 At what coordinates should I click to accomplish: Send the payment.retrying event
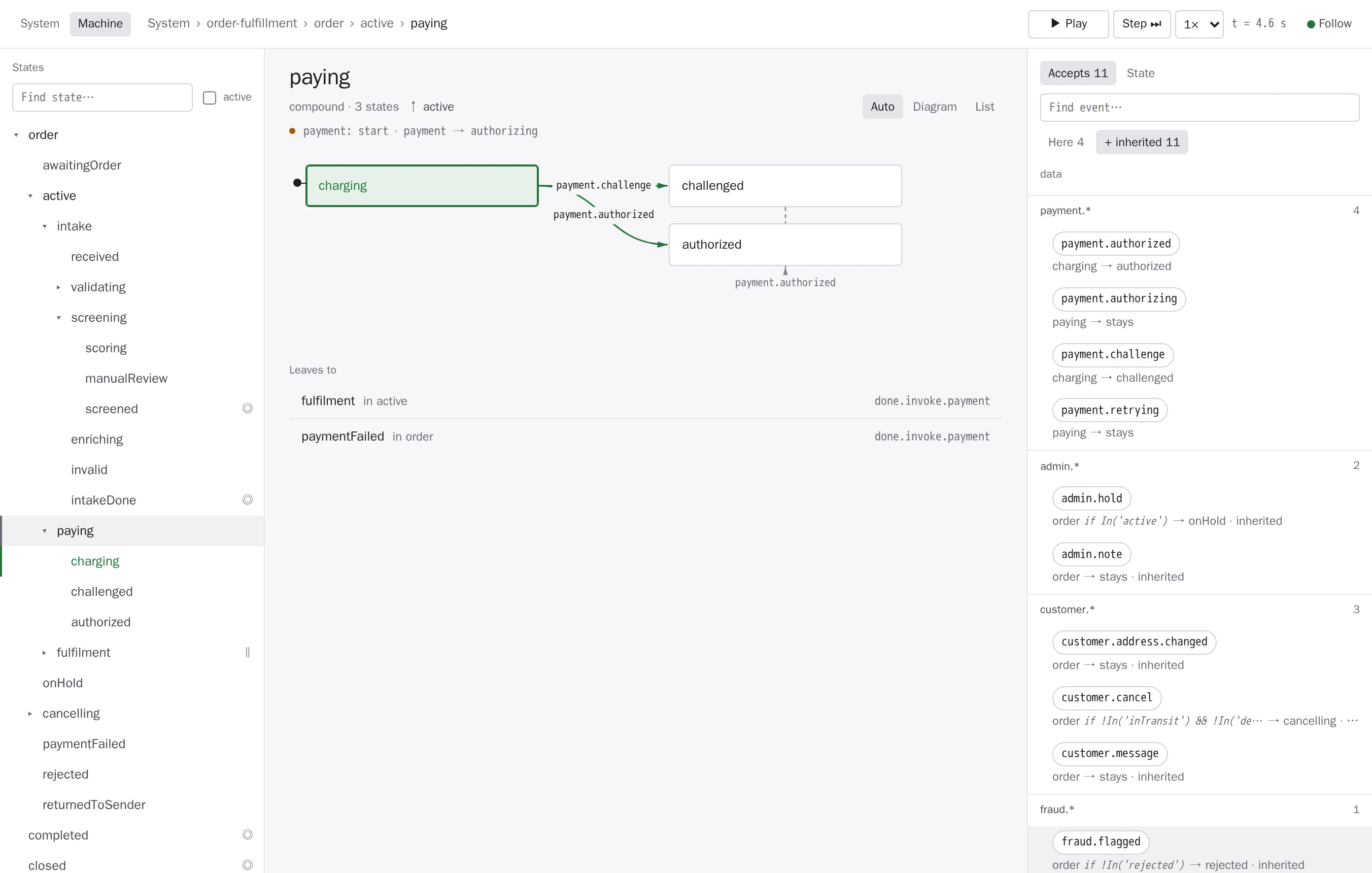tap(1109, 410)
